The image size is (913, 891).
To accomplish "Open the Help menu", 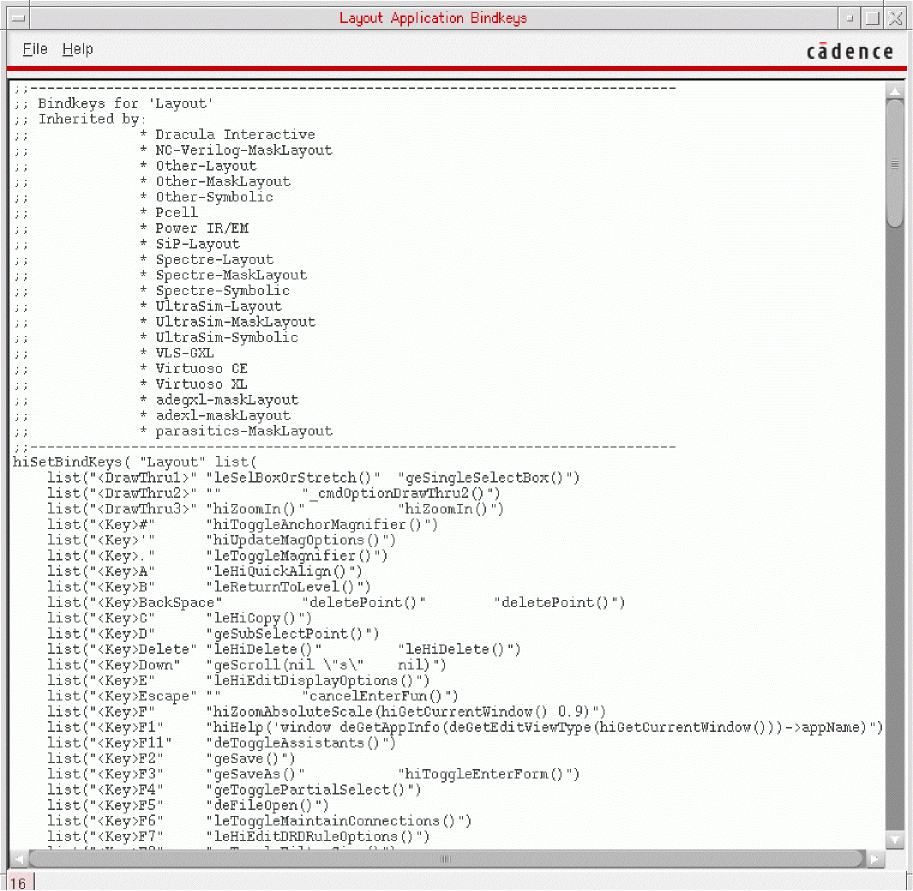I will coord(77,50).
